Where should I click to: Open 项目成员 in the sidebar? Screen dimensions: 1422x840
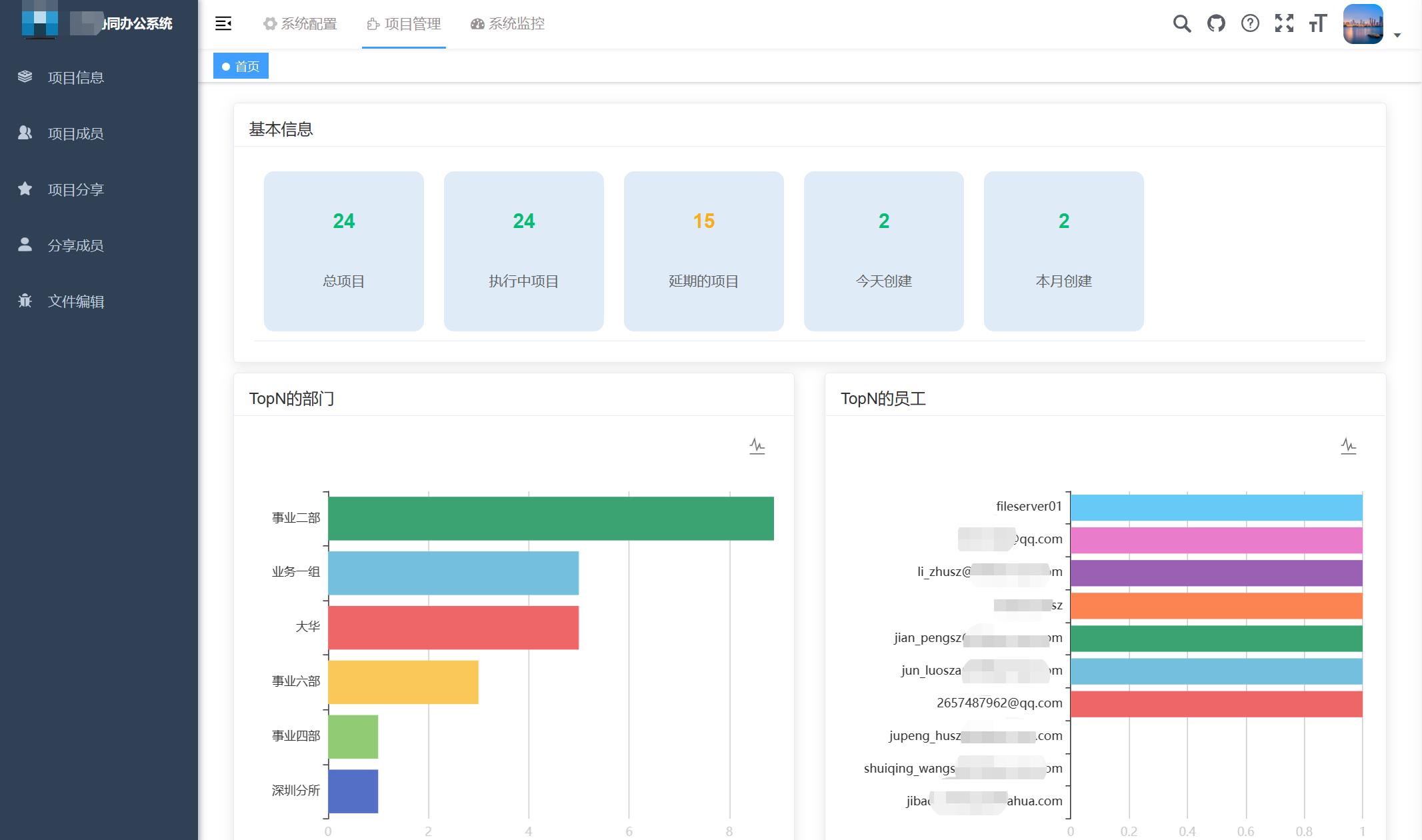pos(99,133)
